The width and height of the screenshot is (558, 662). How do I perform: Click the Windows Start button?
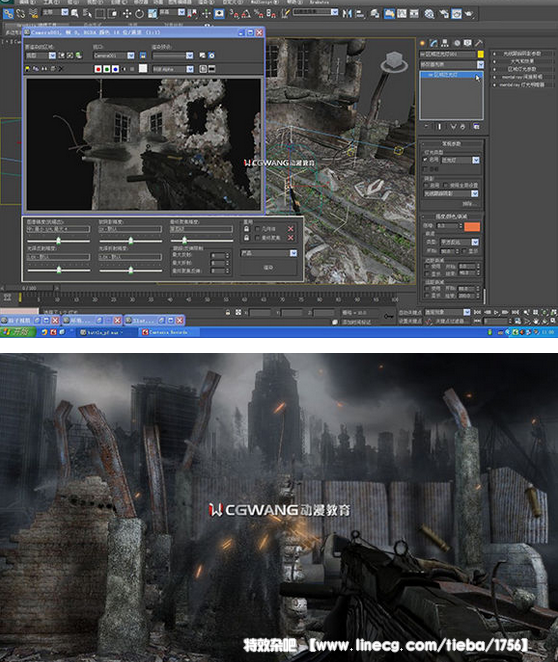tap(17, 332)
